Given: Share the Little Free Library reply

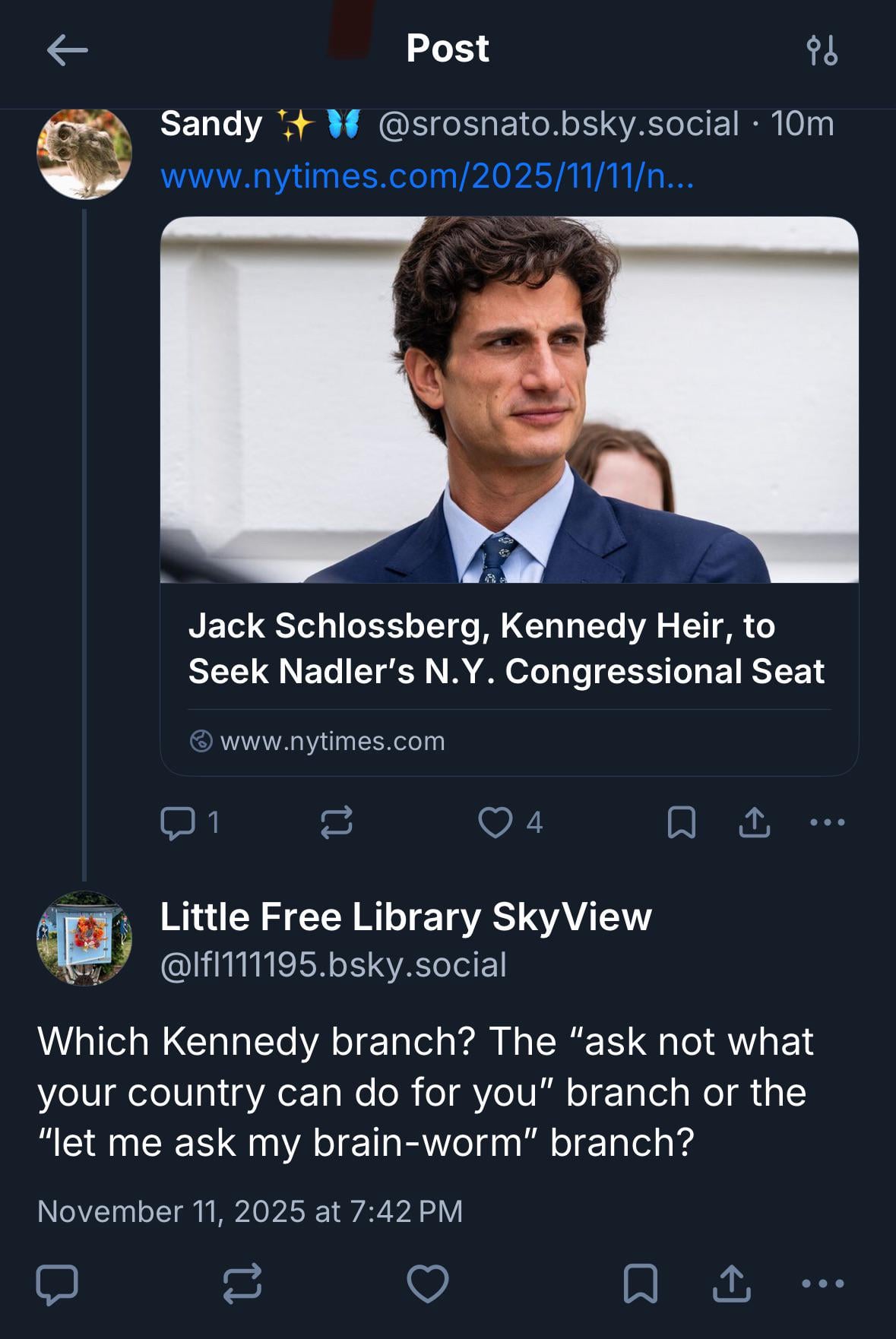Looking at the screenshot, I should click(x=731, y=1284).
